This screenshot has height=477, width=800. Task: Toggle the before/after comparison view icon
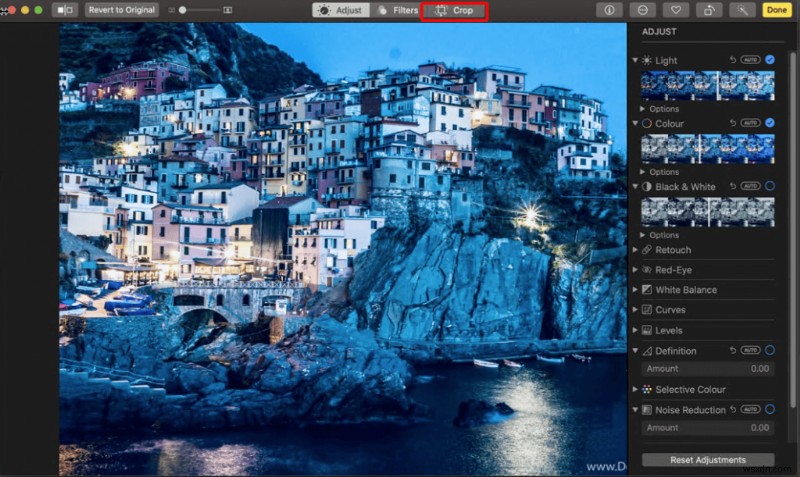click(65, 10)
